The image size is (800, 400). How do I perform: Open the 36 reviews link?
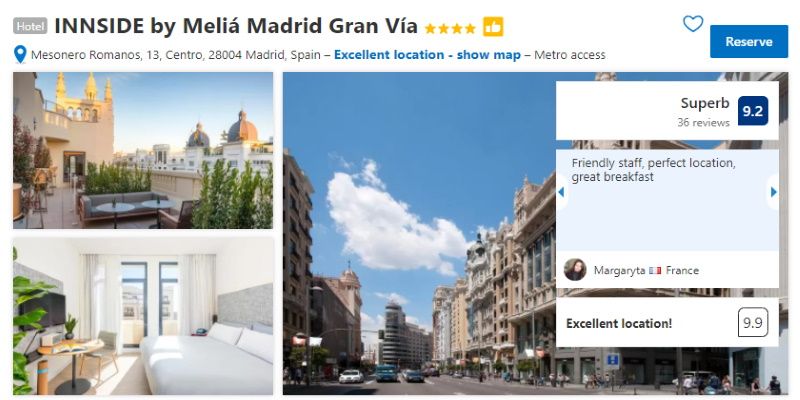(703, 123)
